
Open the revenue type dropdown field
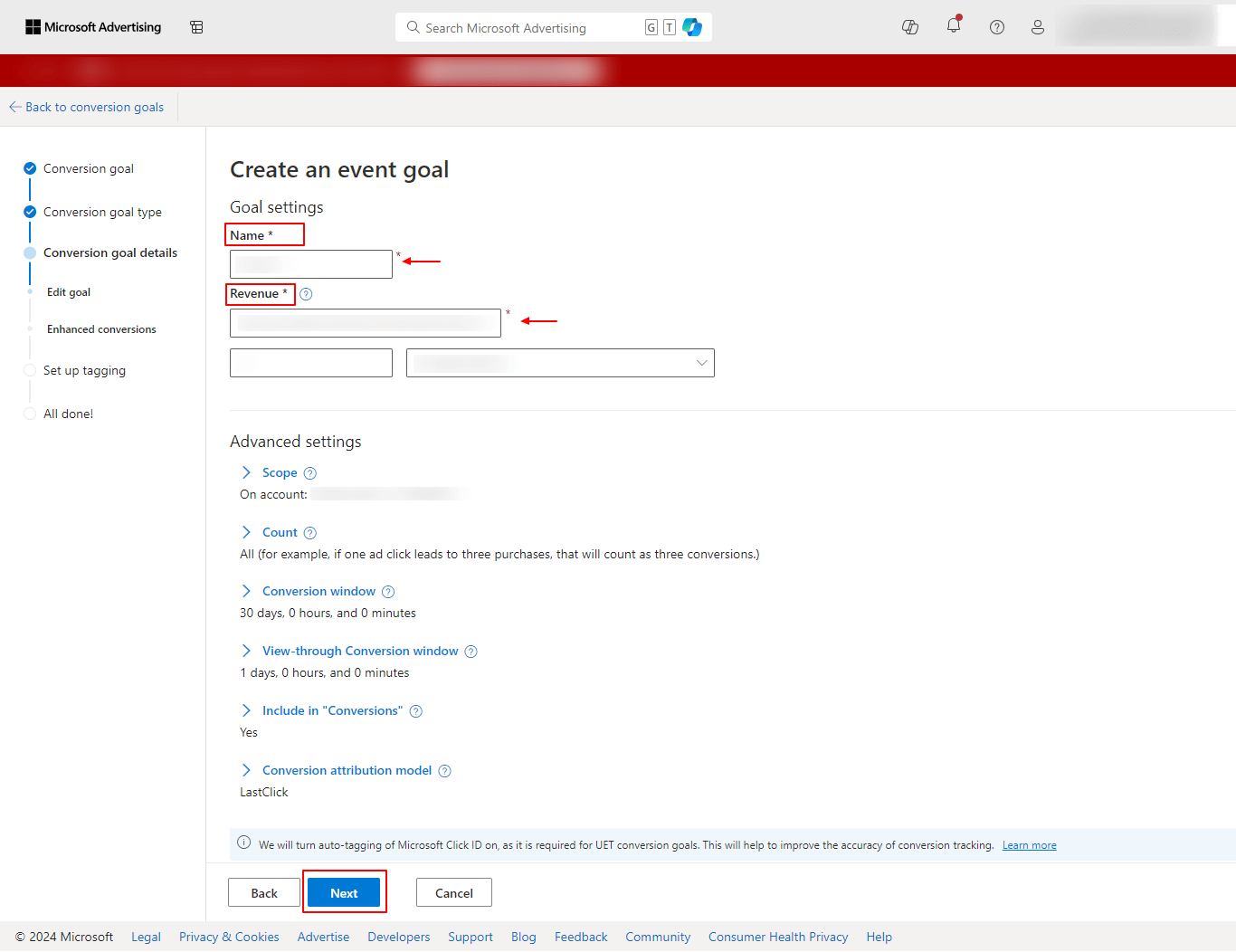pyautogui.click(x=365, y=323)
